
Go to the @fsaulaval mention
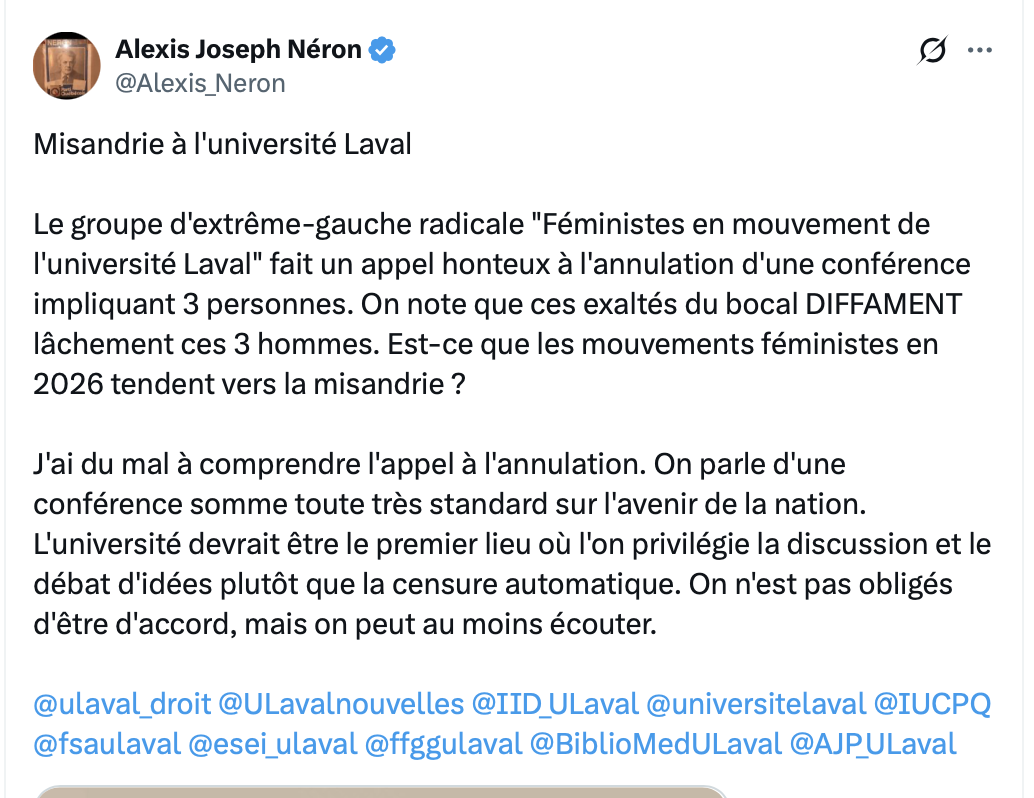[108, 743]
